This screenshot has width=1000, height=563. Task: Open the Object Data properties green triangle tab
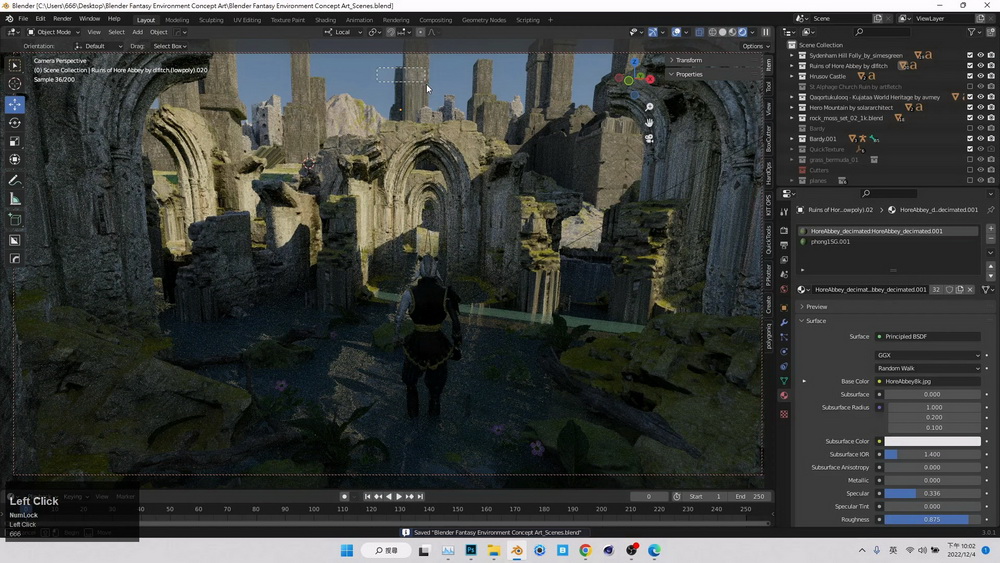click(784, 381)
